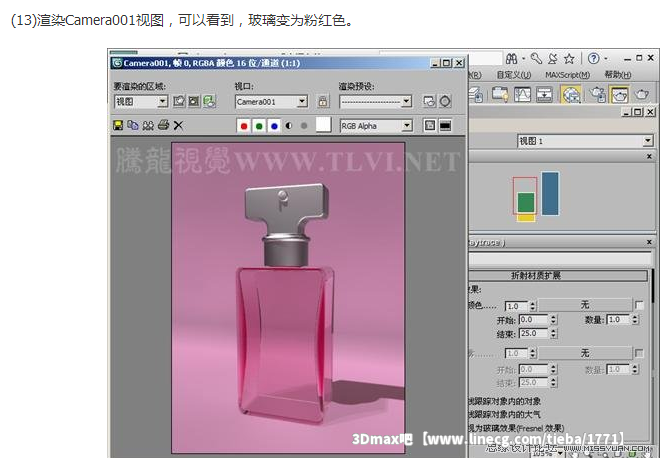Toggle the red channel button
Image resolution: width=664 pixels, height=458 pixels.
click(244, 126)
